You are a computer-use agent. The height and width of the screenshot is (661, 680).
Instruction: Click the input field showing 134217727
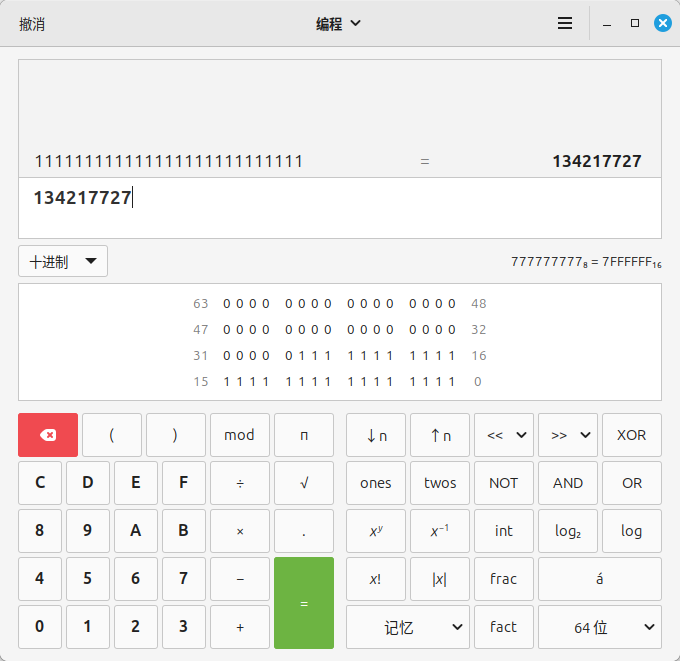[340, 208]
